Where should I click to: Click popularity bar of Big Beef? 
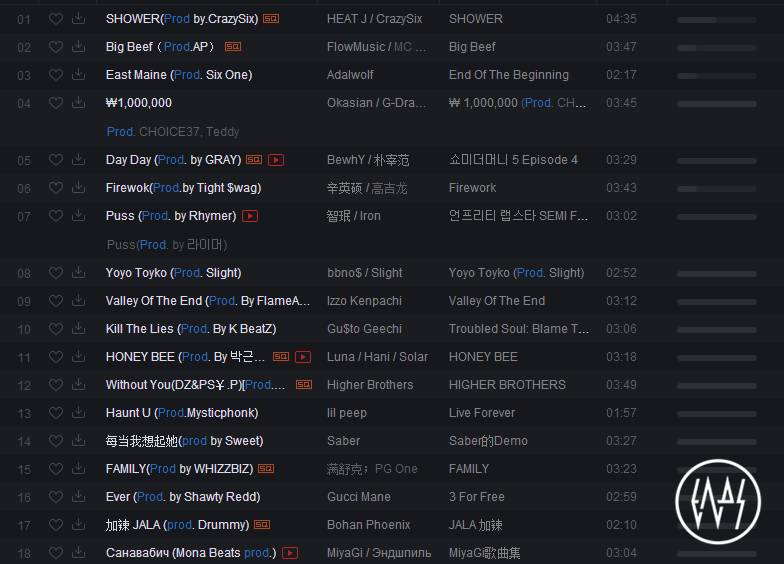tap(716, 48)
